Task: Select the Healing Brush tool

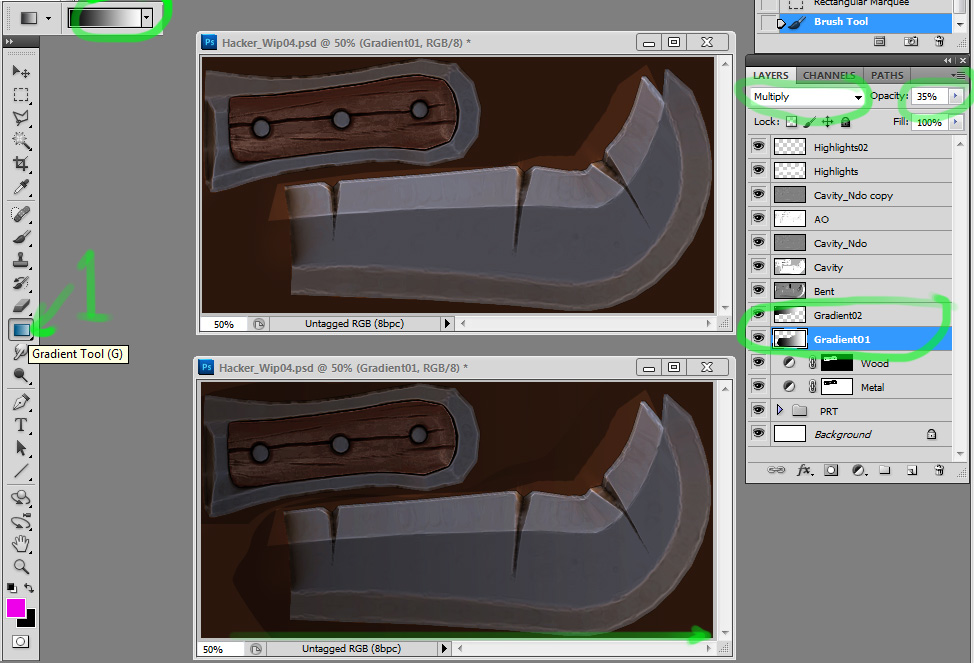Action: [21, 214]
